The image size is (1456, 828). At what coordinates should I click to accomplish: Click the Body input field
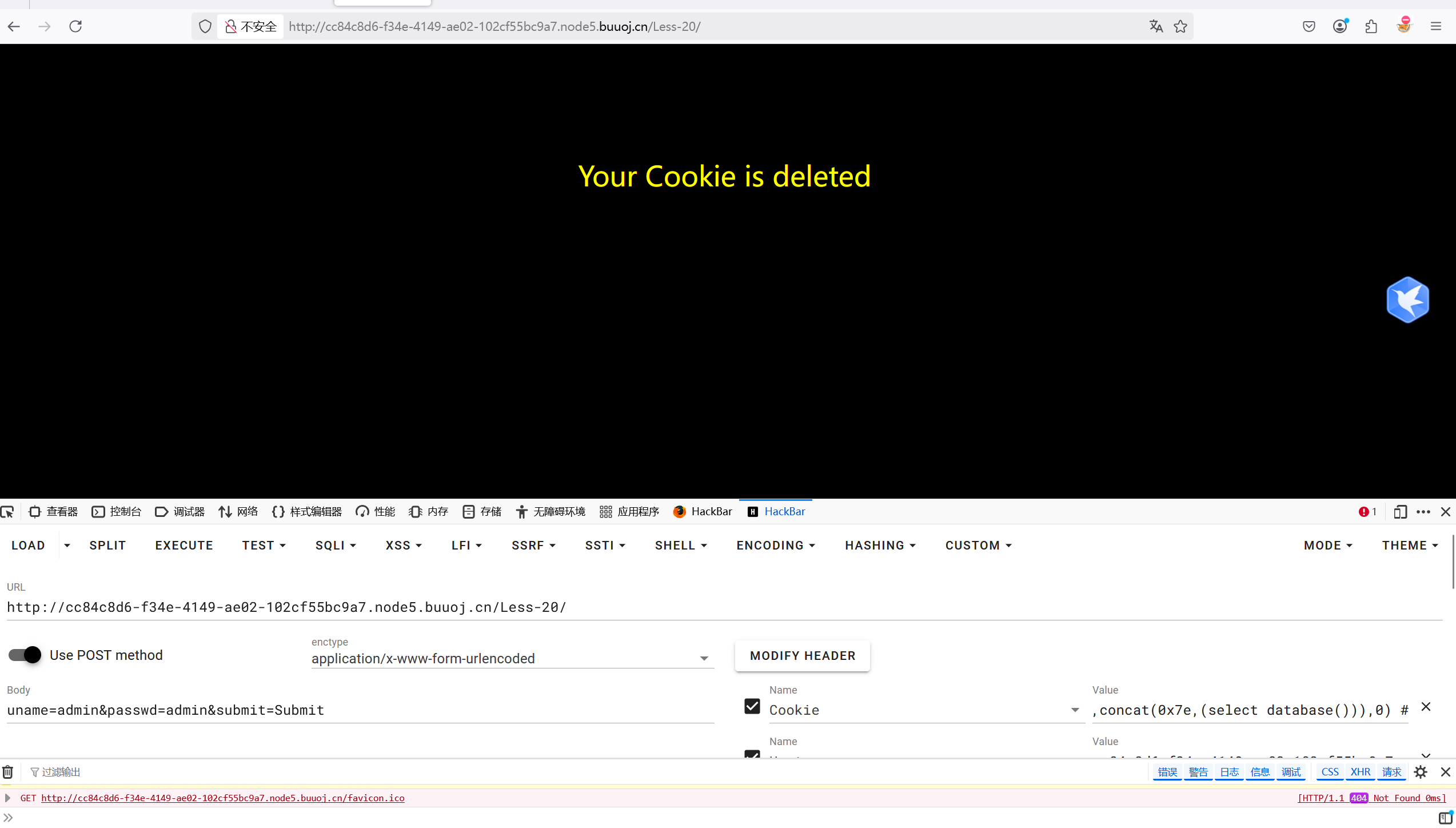tap(360, 710)
